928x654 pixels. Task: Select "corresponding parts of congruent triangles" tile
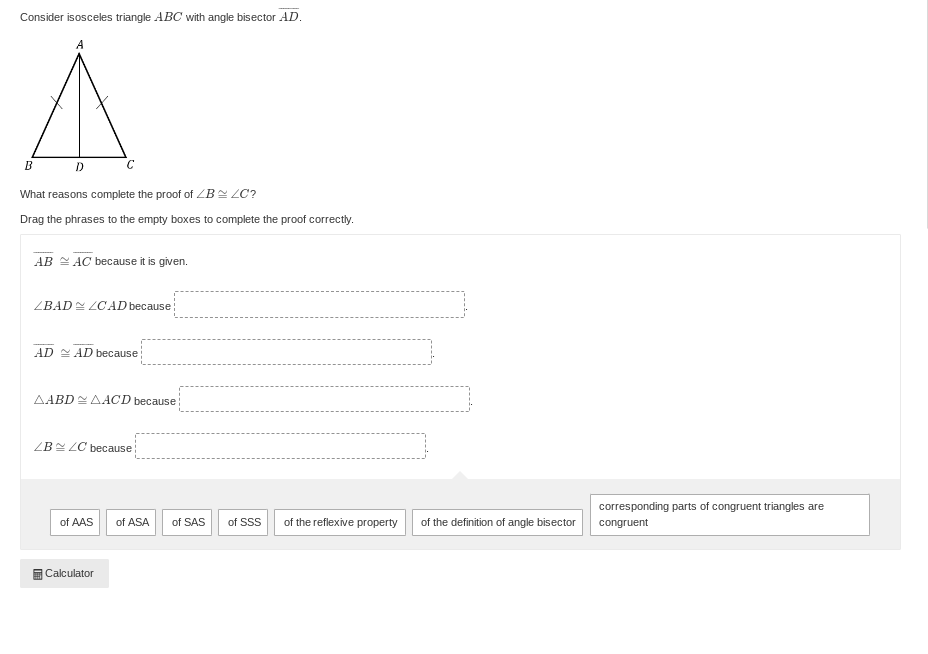coord(729,515)
